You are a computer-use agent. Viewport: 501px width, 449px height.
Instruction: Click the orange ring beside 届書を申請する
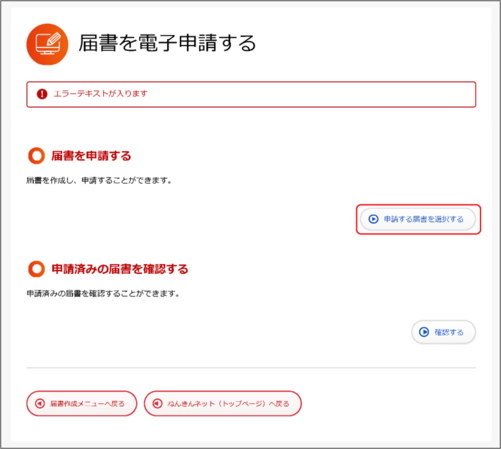(36, 156)
